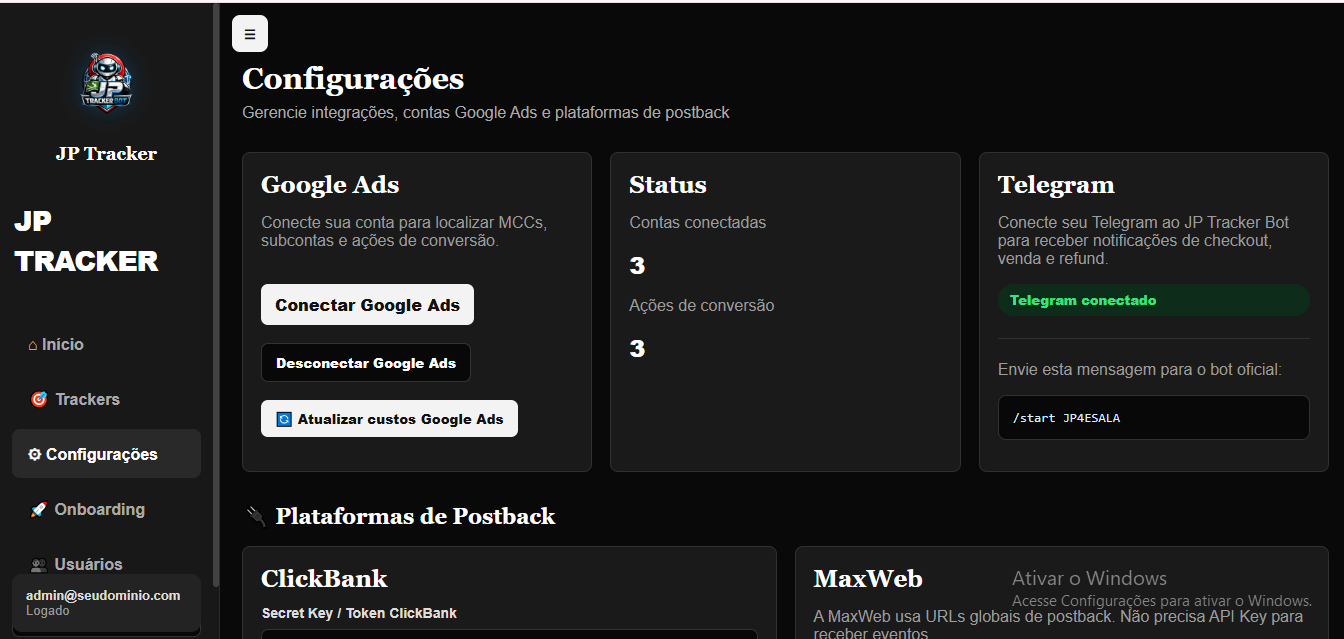Click the home icon beside Início
Viewport: 1344px width, 639px height.
(x=33, y=345)
